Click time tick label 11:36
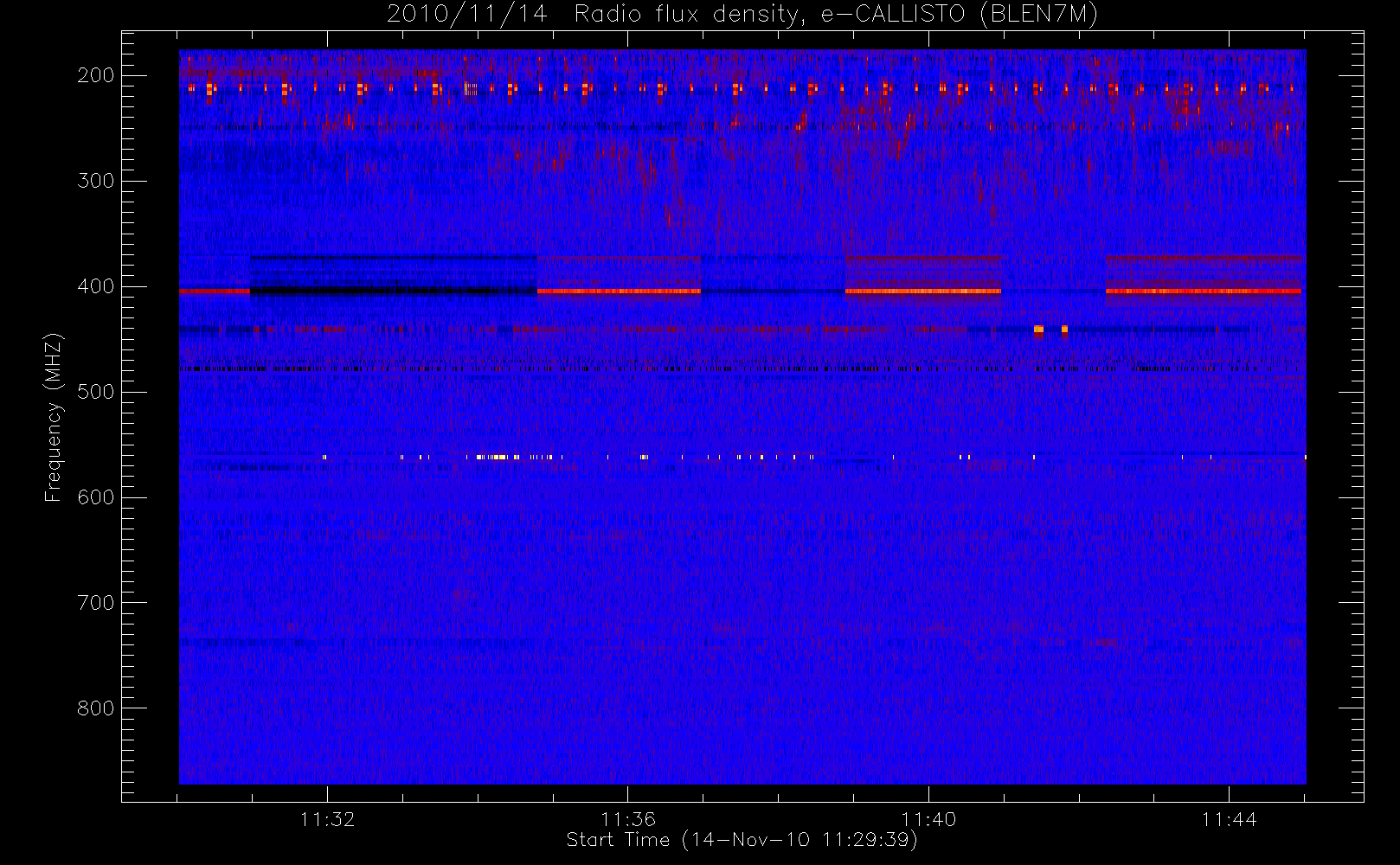Viewport: 1400px width, 865px height. (x=628, y=819)
